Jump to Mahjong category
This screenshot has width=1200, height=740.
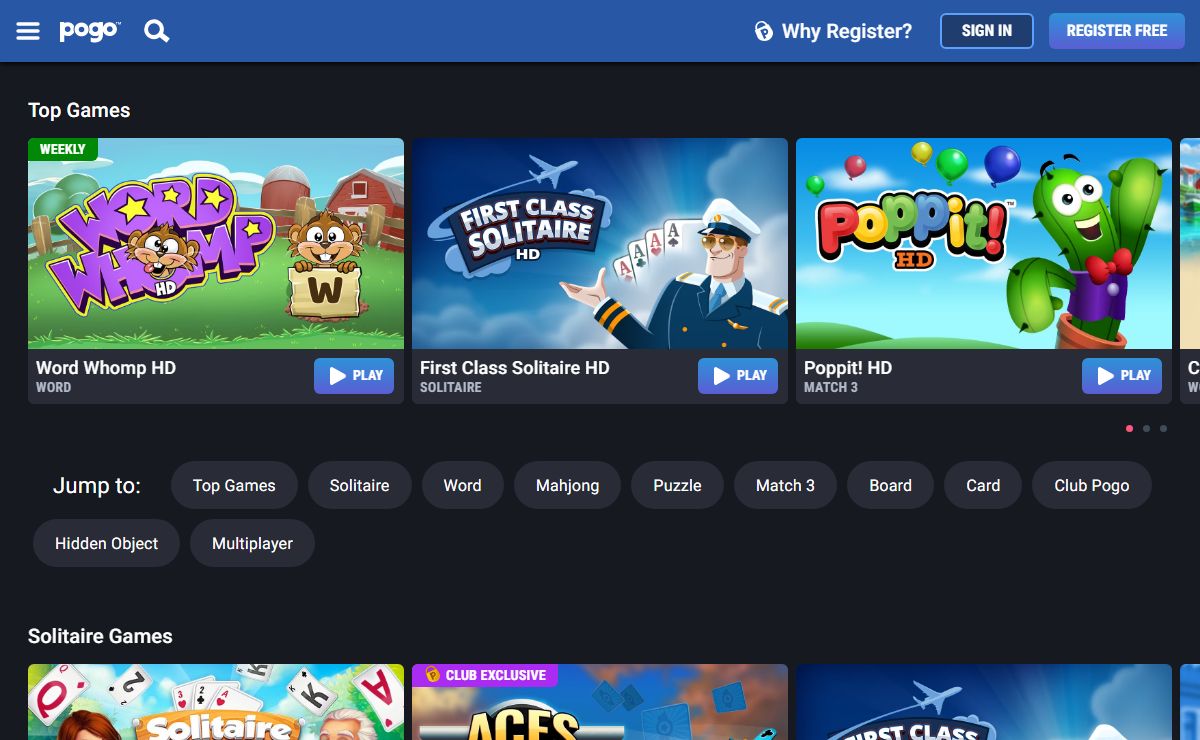(568, 486)
